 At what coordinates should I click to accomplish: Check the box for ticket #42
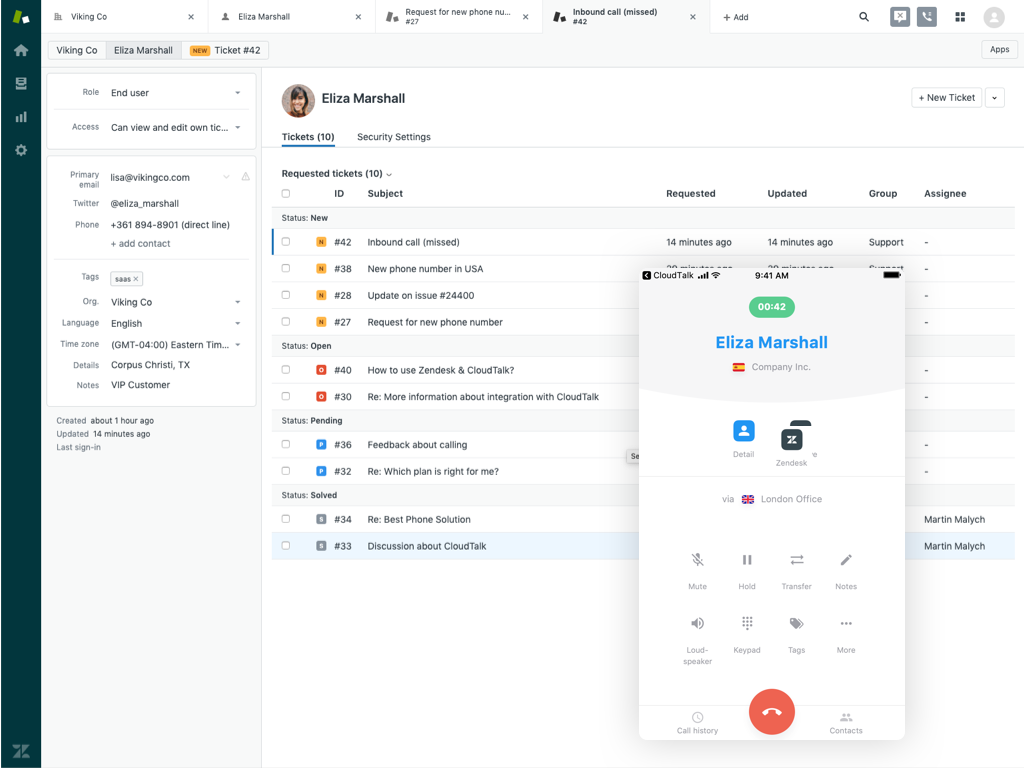[x=286, y=242]
